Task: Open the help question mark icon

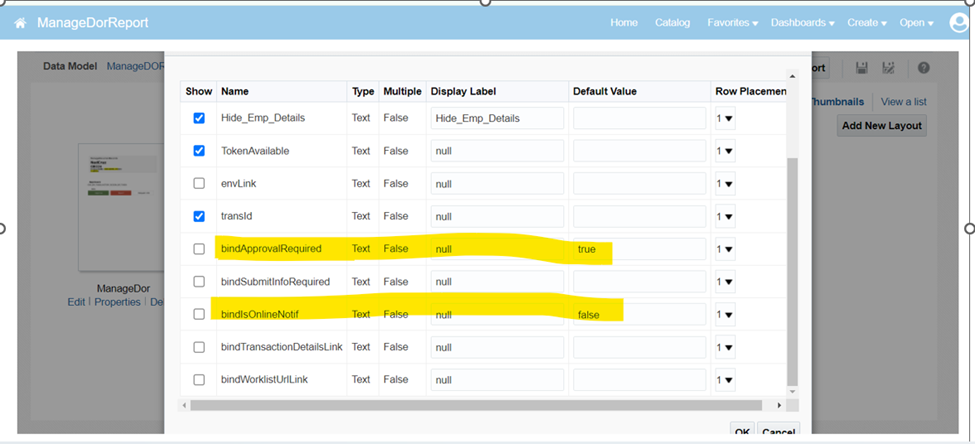Action: pos(923,68)
